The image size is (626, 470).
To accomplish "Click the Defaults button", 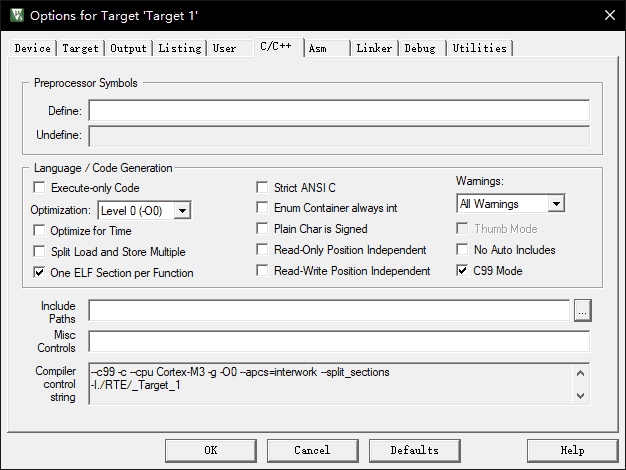I will (415, 450).
